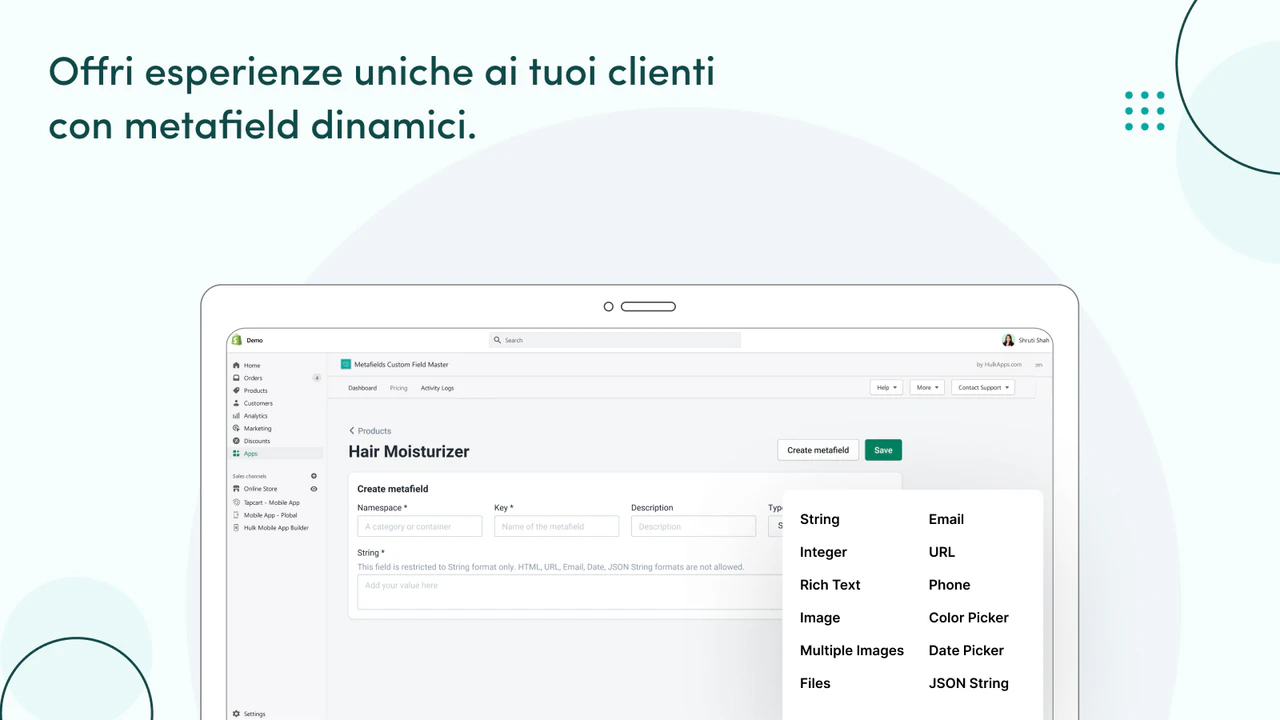Click the Orders inbox icon
Viewport: 1280px width, 720px height.
click(x=236, y=378)
